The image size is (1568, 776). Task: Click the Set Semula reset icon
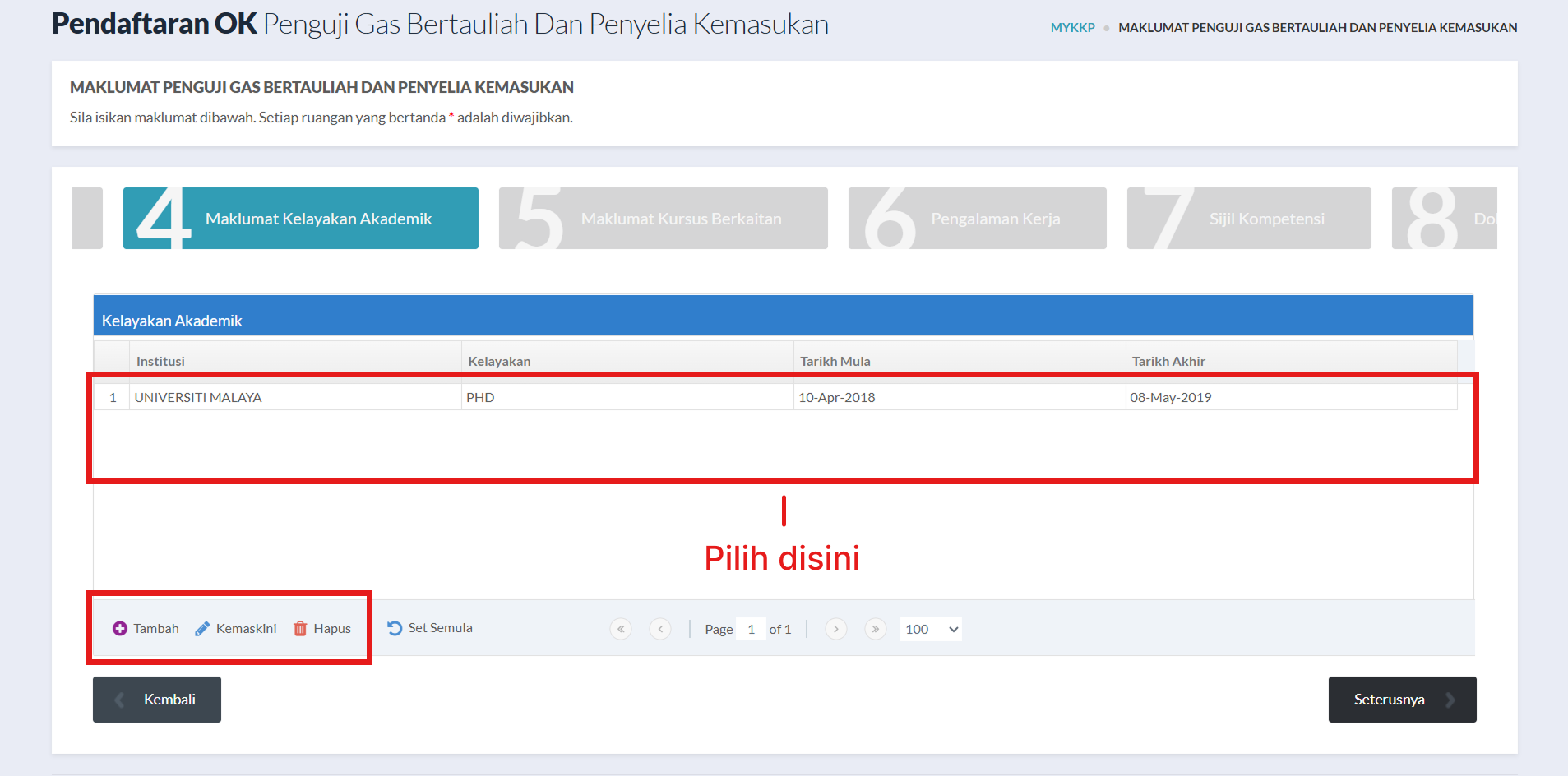click(x=395, y=628)
